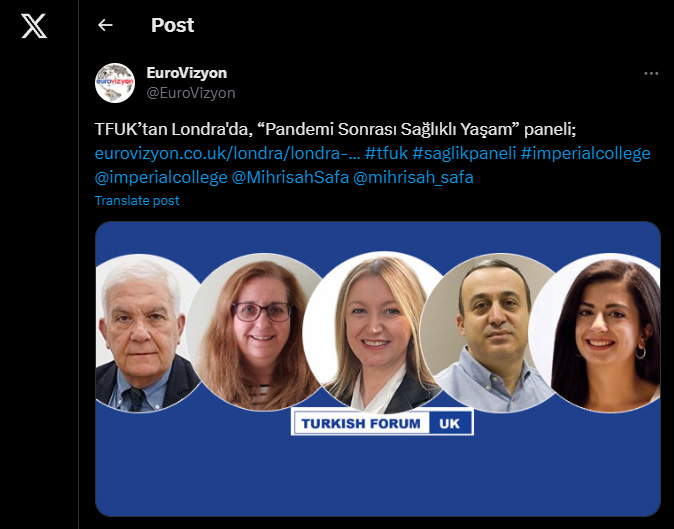Click the white-haired man's portrait

tap(144, 333)
